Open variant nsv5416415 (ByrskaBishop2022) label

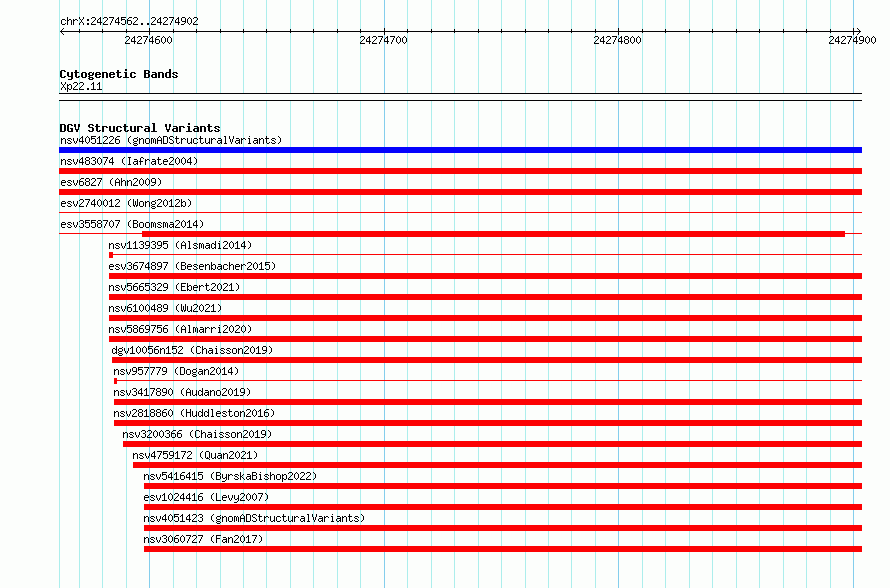click(x=230, y=476)
